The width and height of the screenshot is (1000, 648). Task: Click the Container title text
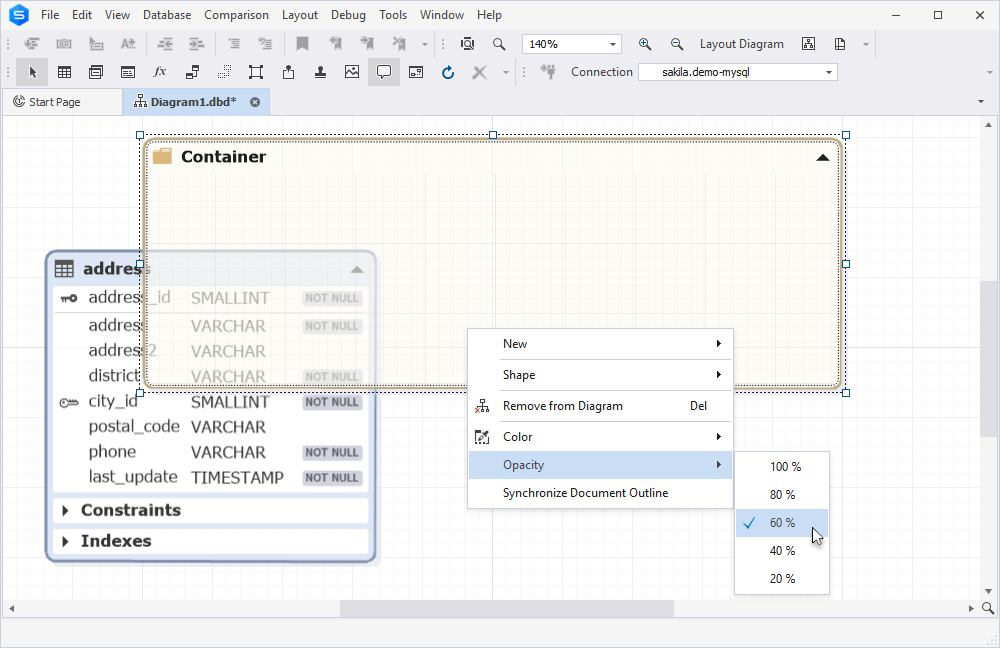(x=223, y=157)
